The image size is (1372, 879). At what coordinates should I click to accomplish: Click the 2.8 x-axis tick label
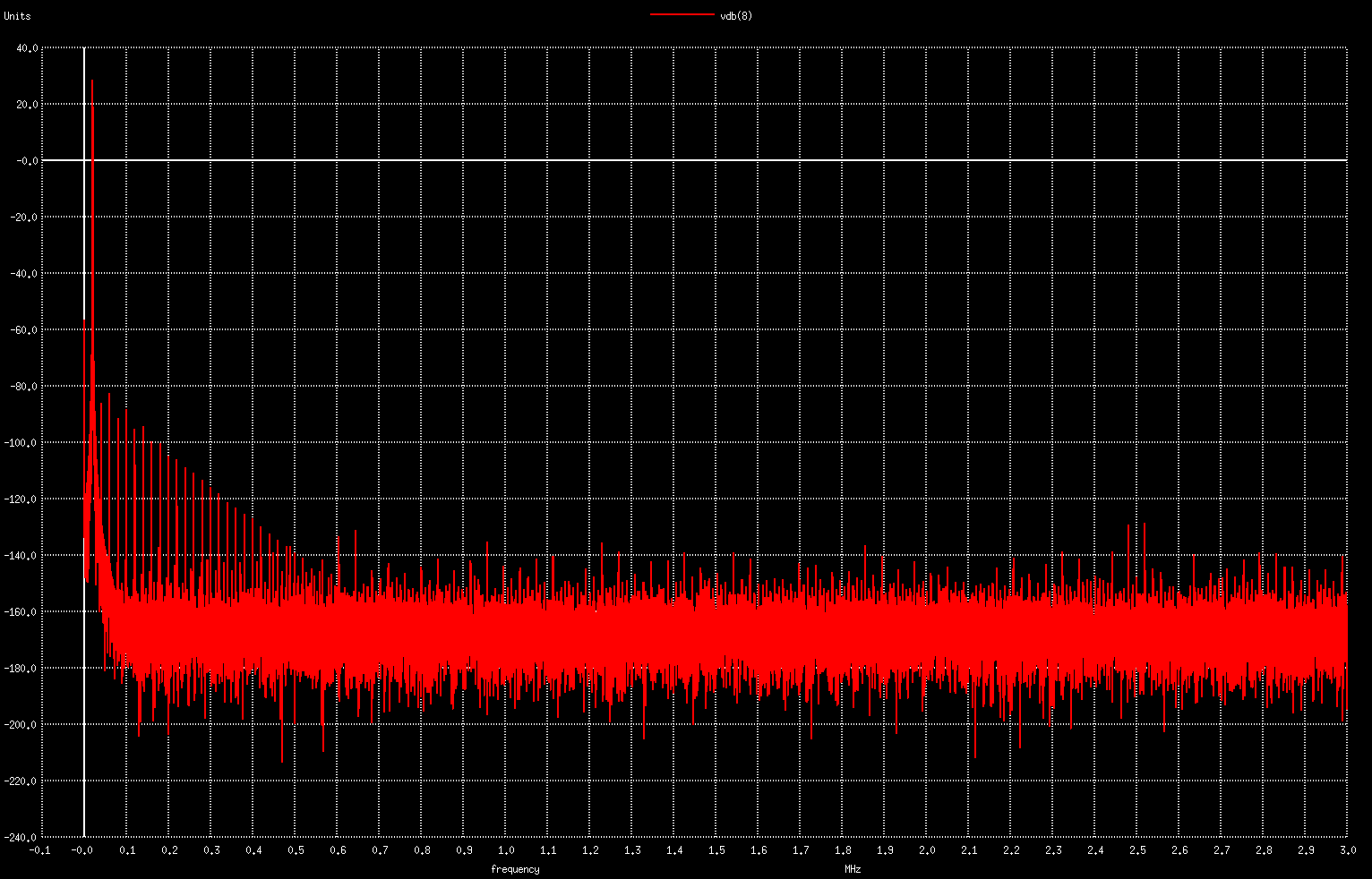click(x=1264, y=850)
